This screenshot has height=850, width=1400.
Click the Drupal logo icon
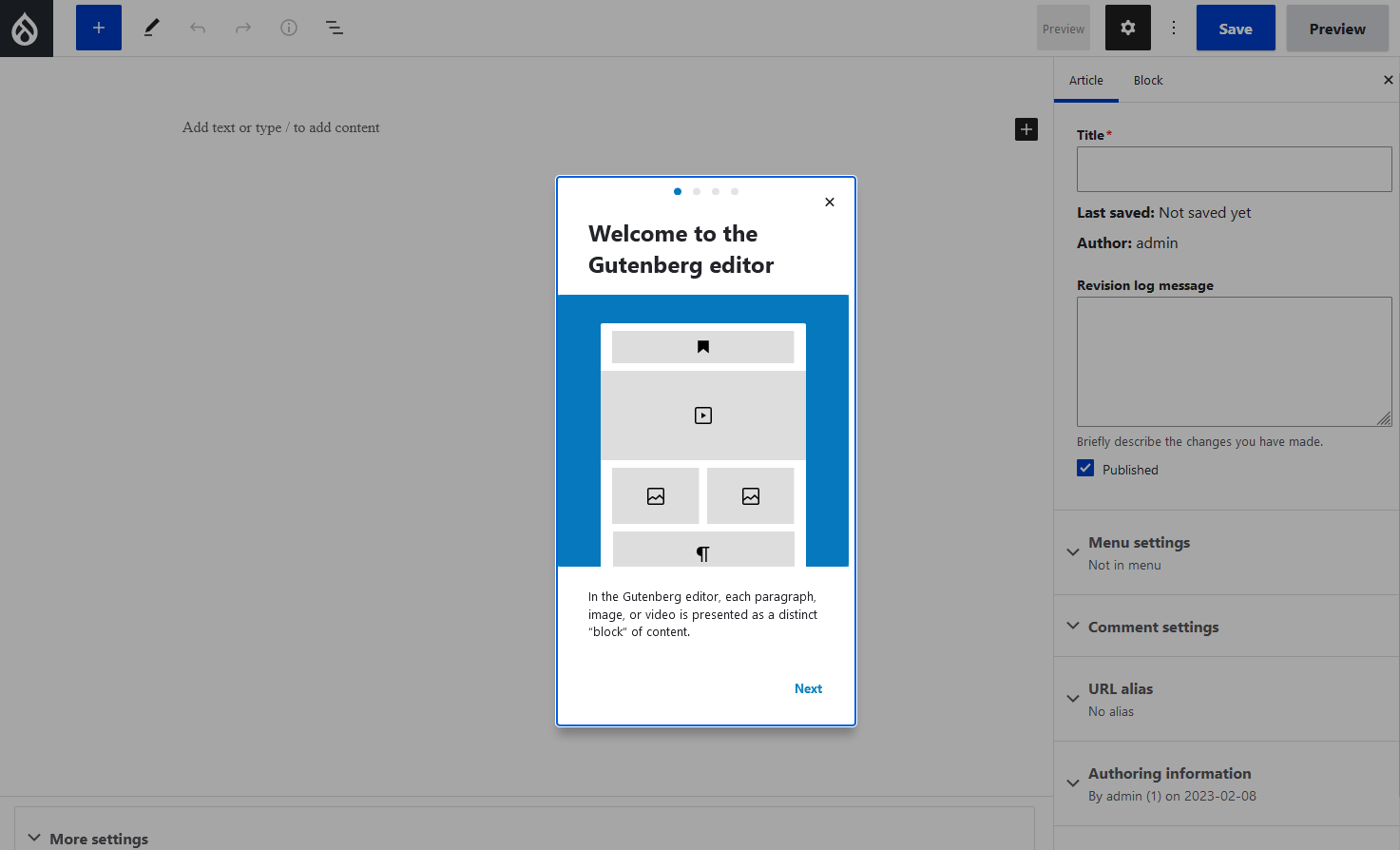tap(26, 29)
